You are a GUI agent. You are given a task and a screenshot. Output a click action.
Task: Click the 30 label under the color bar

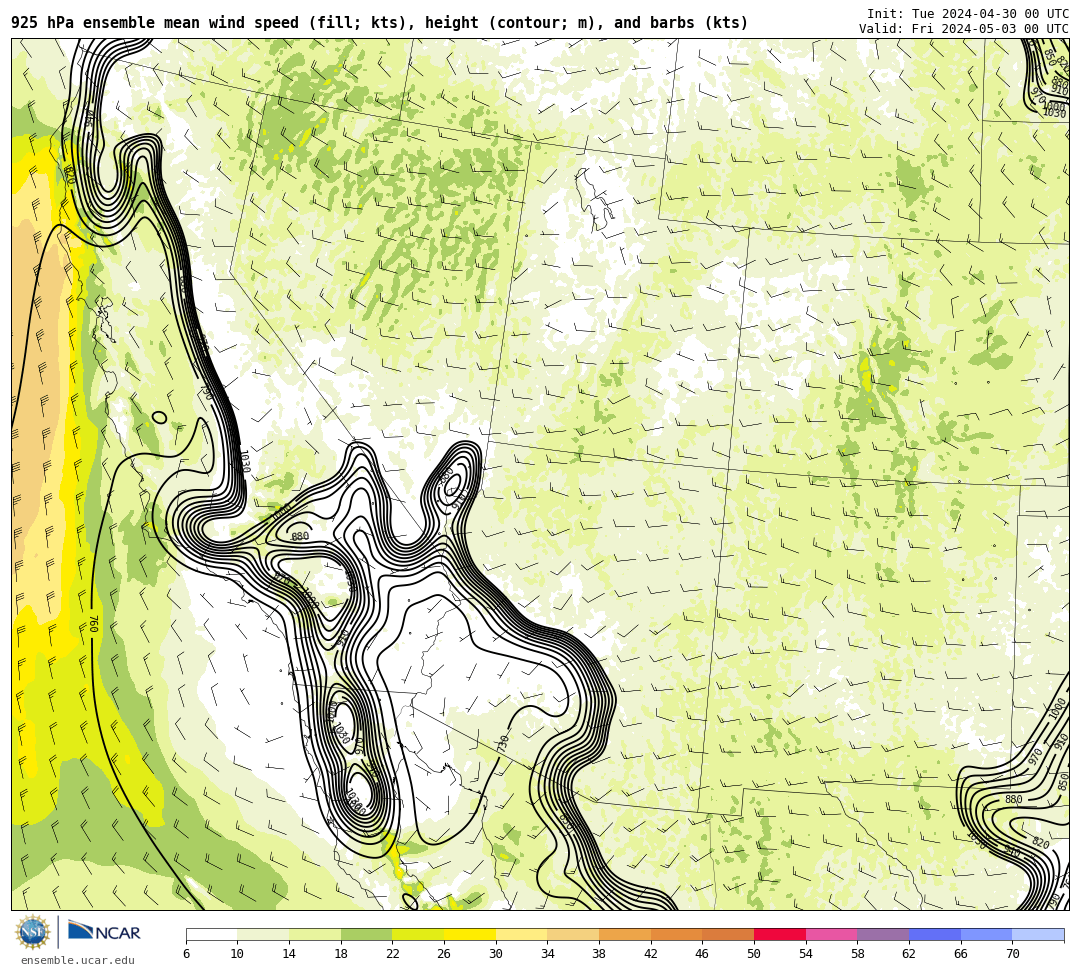coord(495,954)
